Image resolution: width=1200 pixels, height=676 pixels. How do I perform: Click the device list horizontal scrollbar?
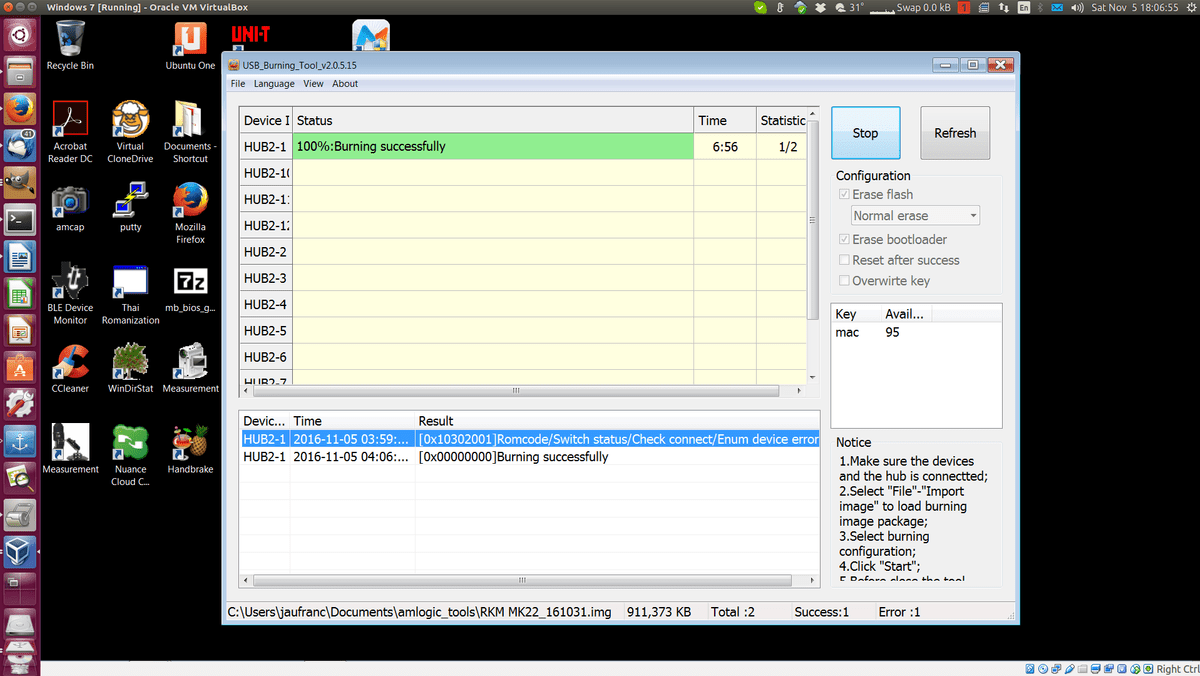pos(516,391)
